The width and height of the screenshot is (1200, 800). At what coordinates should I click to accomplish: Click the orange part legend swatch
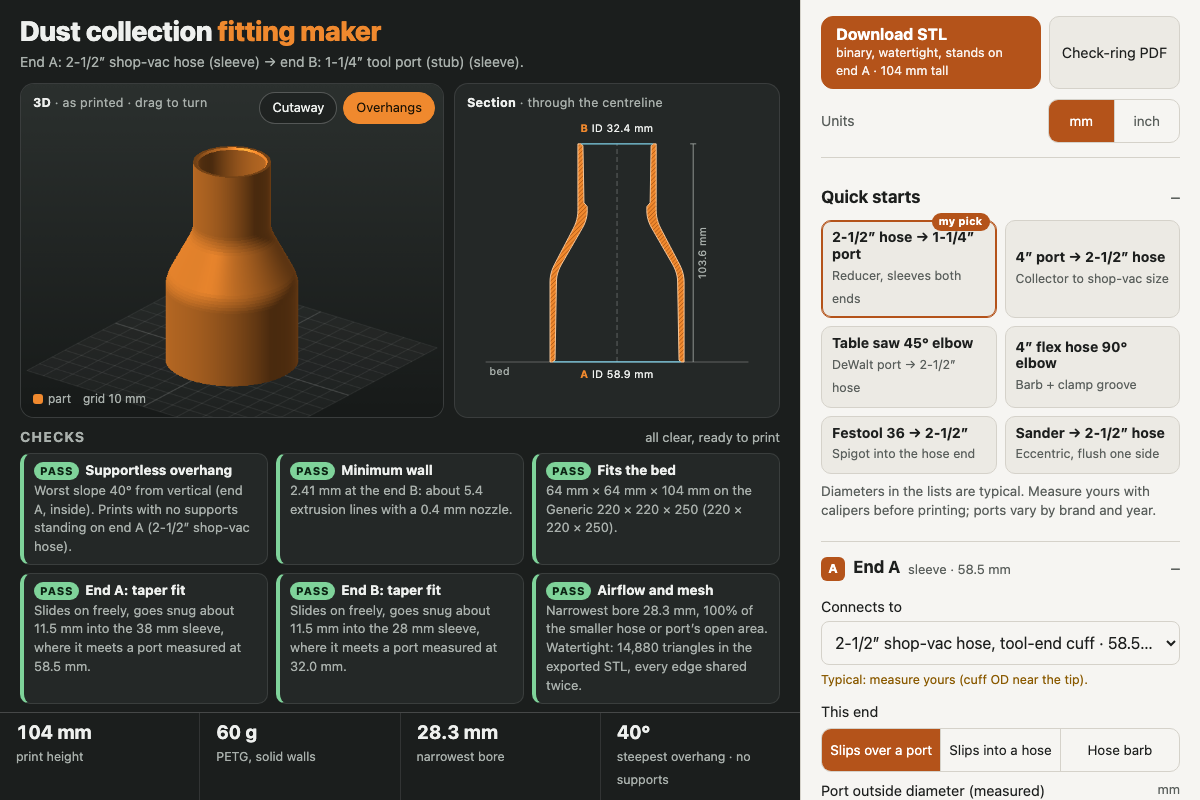[38, 399]
